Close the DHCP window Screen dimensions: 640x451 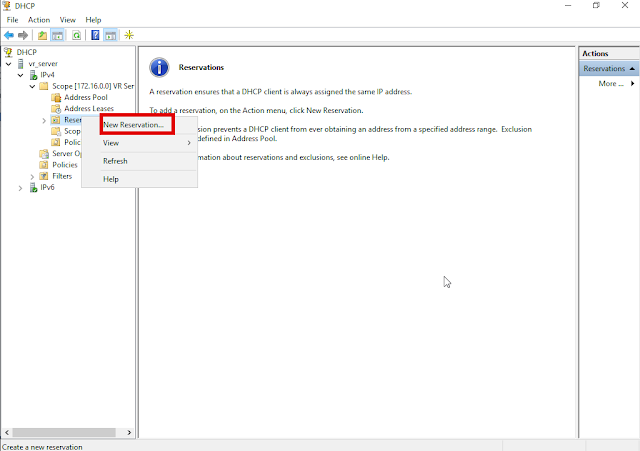click(625, 6)
